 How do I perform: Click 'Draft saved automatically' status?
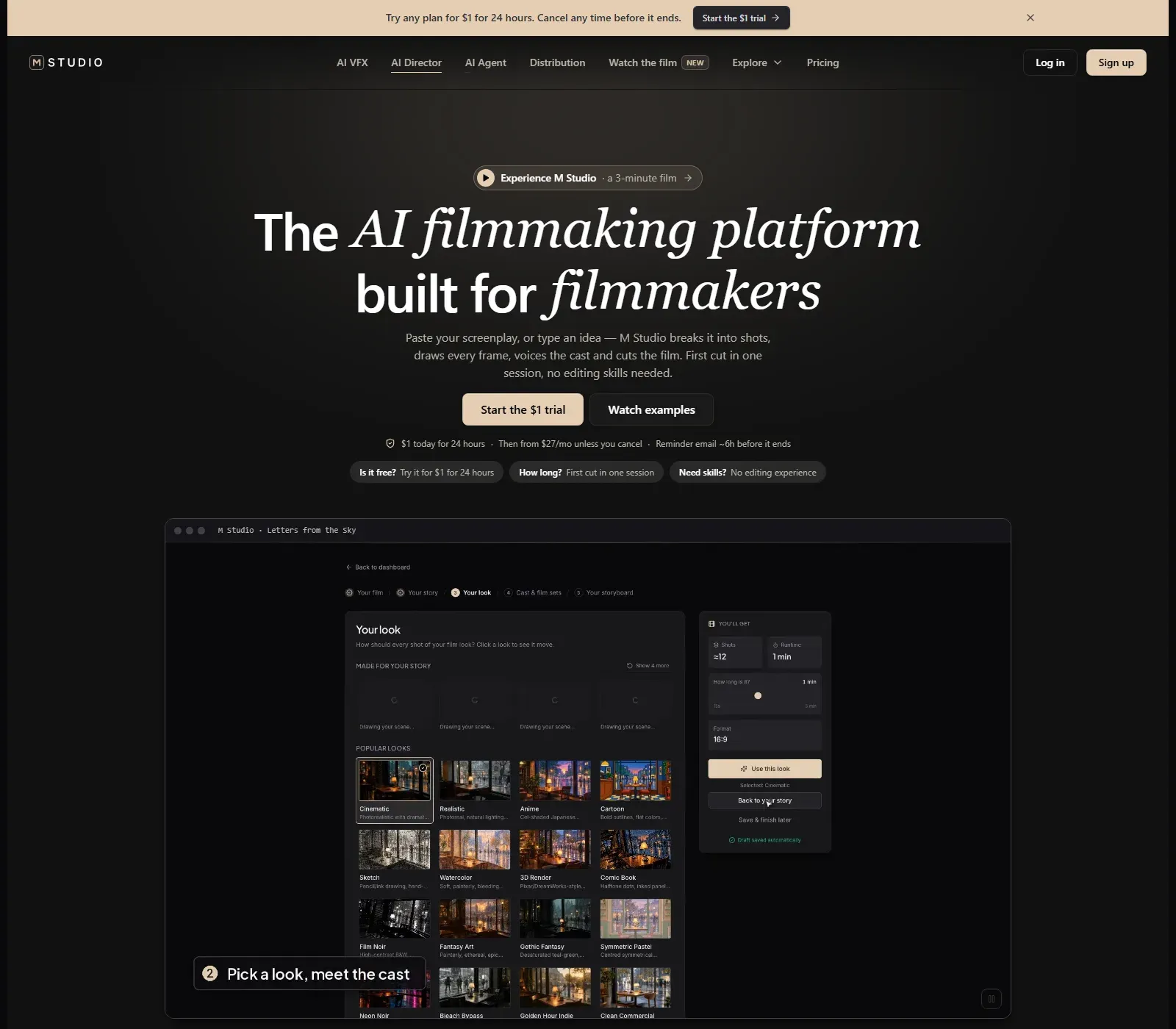pyautogui.click(x=764, y=840)
